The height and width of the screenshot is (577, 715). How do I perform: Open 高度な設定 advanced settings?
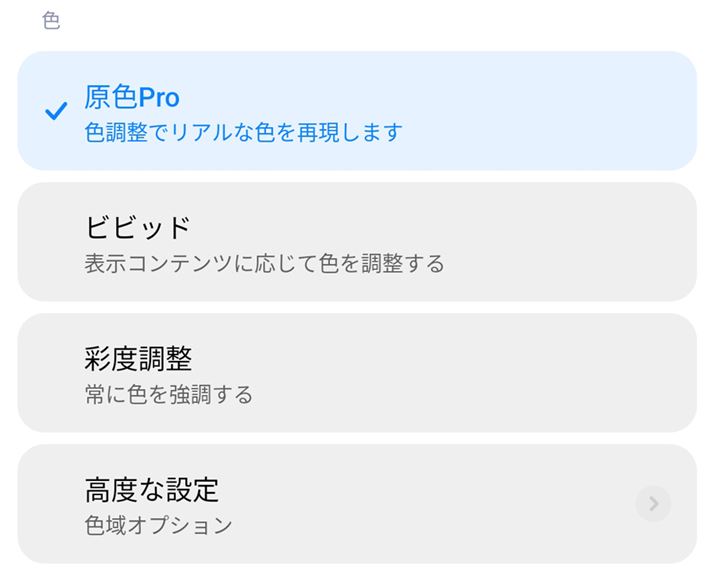pyautogui.click(x=357, y=504)
